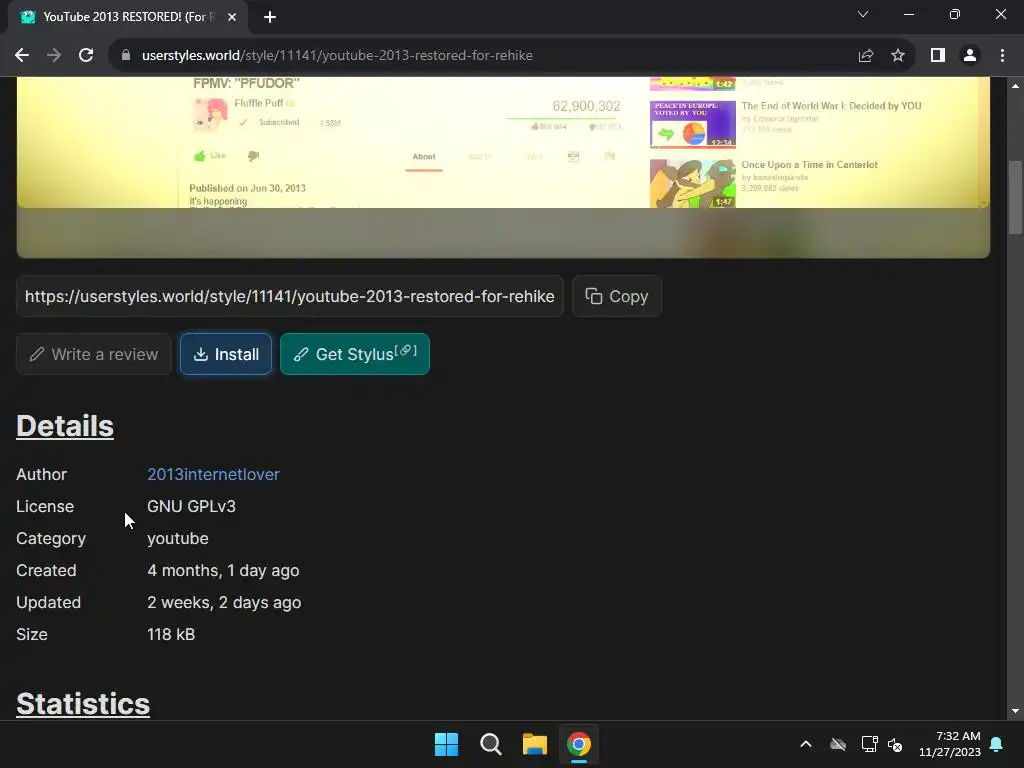Image resolution: width=1024 pixels, height=768 pixels.
Task: Click the muted volume tray icon
Action: click(895, 744)
